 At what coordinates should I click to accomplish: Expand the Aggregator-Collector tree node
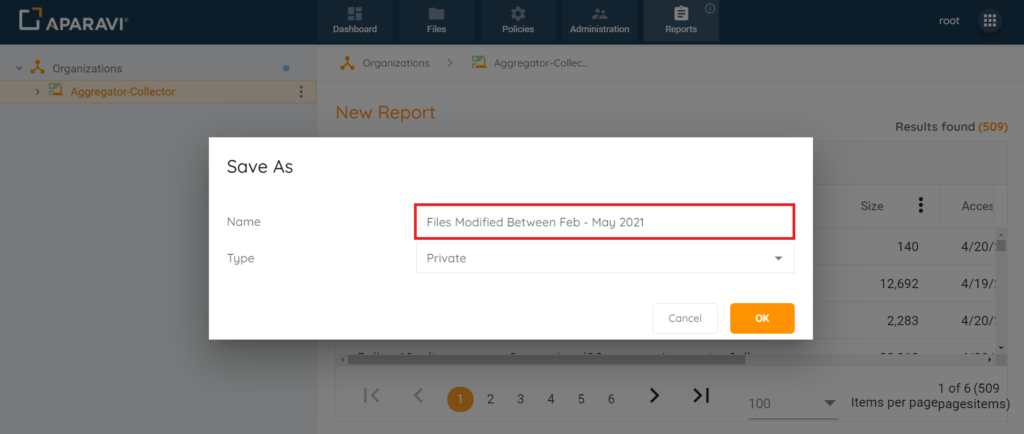point(37,92)
